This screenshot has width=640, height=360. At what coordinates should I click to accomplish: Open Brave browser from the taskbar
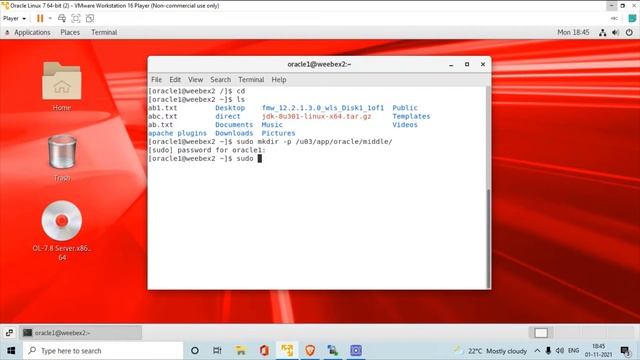(x=310, y=351)
